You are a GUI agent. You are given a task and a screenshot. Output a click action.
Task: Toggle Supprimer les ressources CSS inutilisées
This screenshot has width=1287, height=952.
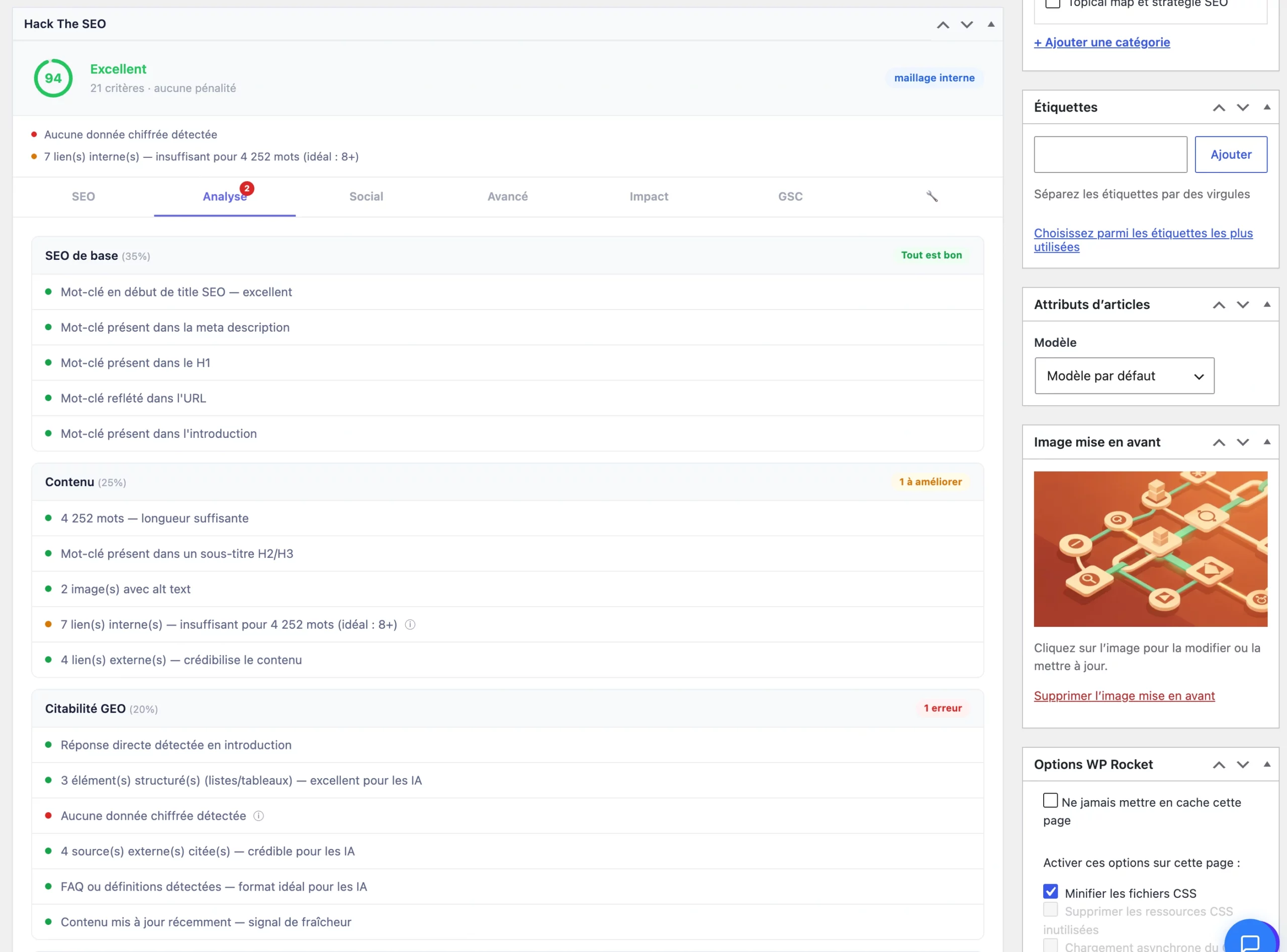(x=1050, y=910)
